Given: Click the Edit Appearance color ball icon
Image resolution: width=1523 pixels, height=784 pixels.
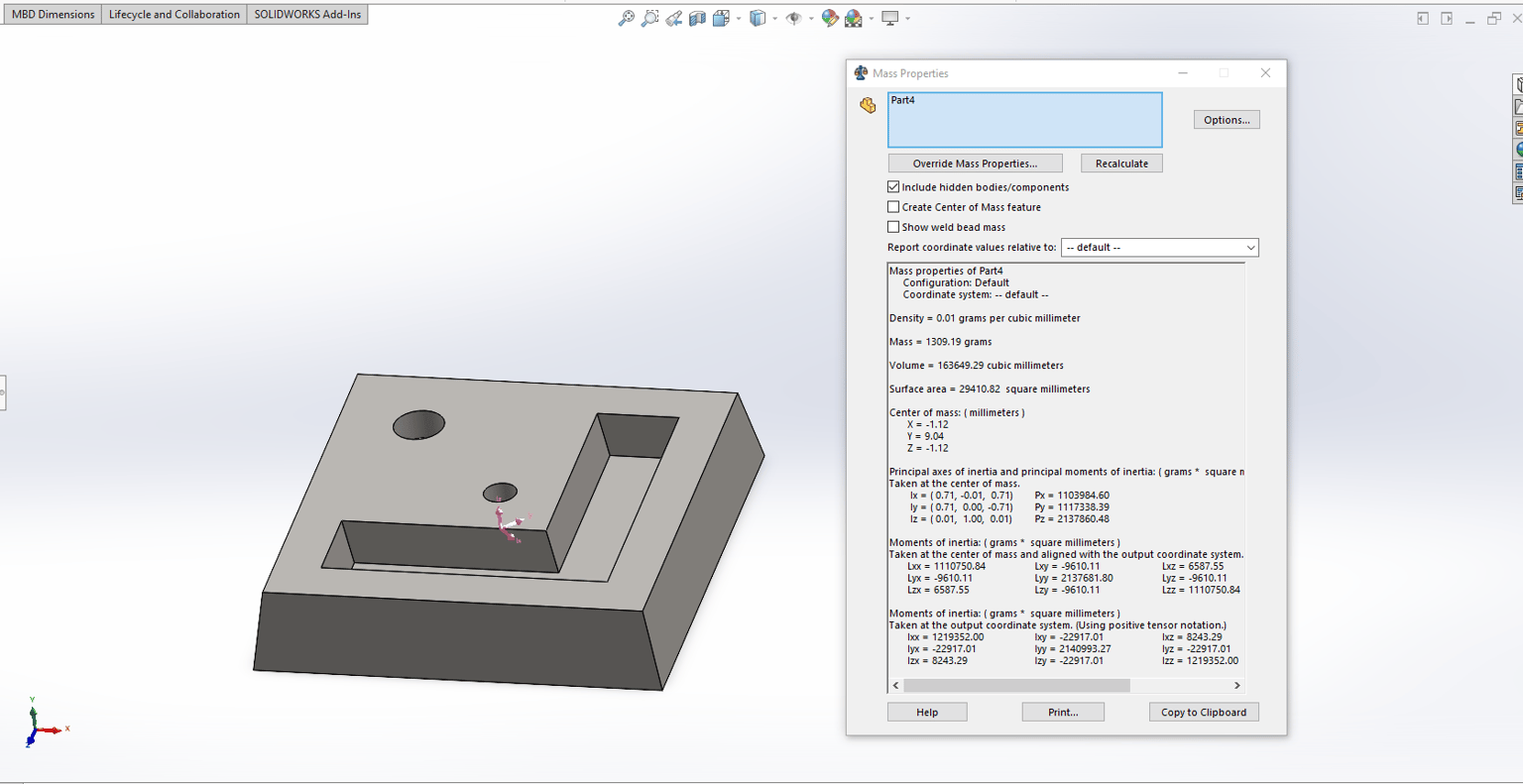Looking at the screenshot, I should 830,18.
